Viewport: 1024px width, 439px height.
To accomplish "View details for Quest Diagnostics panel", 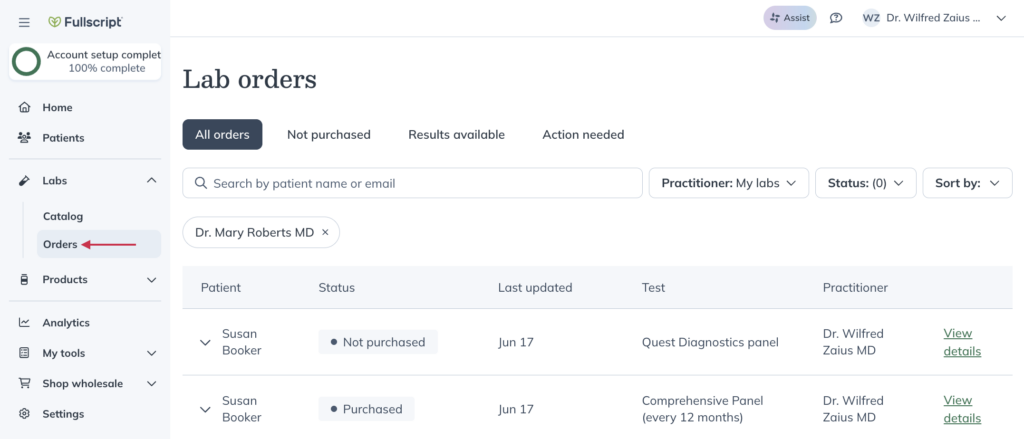I will coord(962,342).
